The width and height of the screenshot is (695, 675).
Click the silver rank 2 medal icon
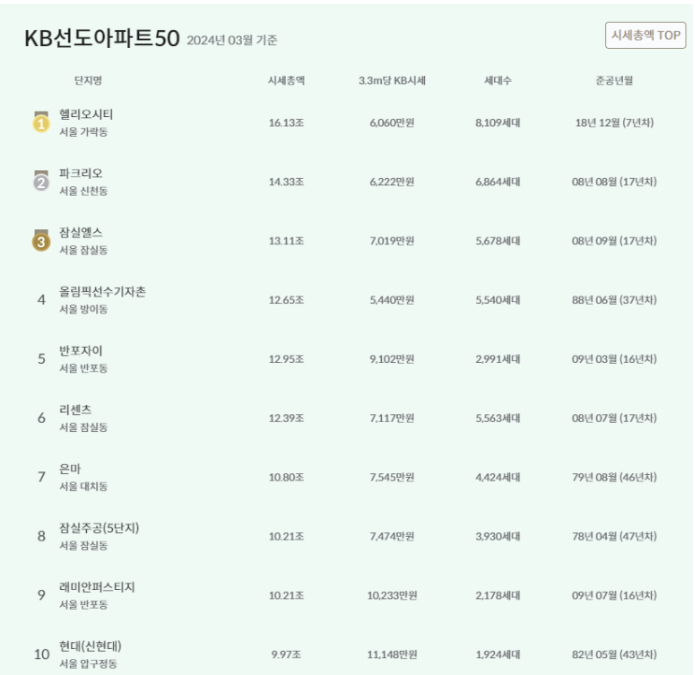click(41, 181)
